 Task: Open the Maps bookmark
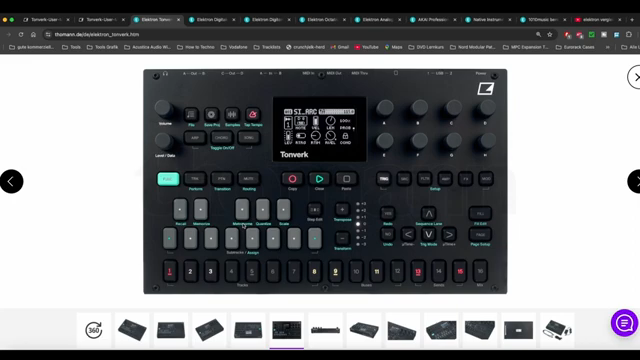tap(393, 47)
